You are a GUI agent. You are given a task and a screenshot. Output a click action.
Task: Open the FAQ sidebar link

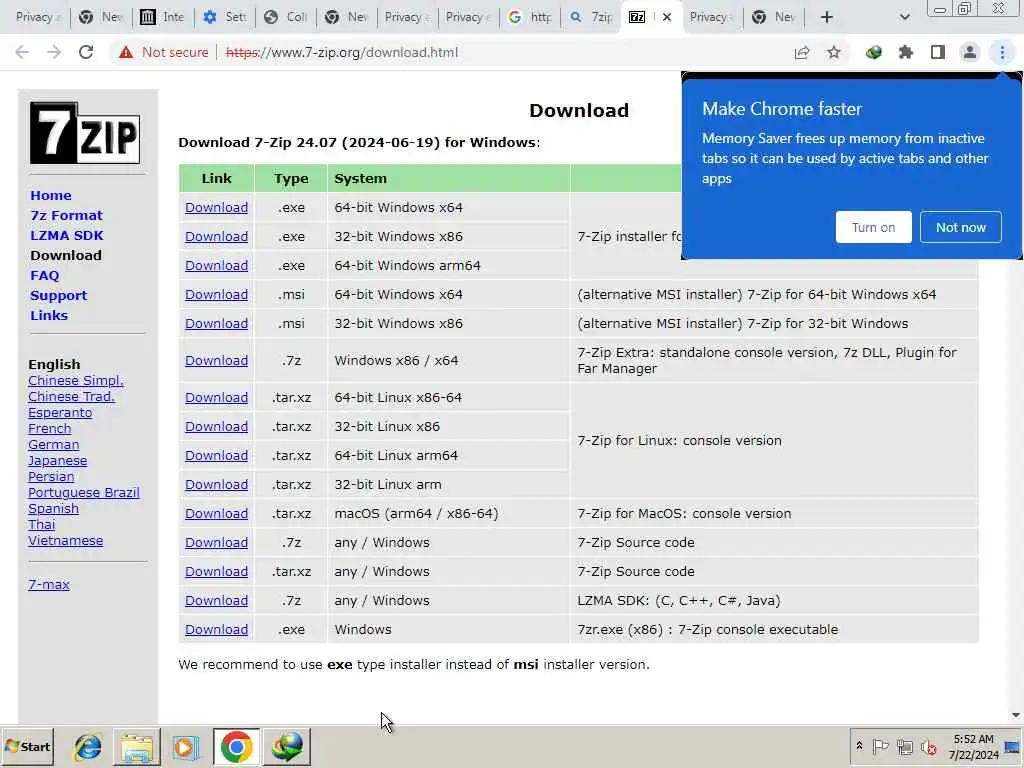44,276
